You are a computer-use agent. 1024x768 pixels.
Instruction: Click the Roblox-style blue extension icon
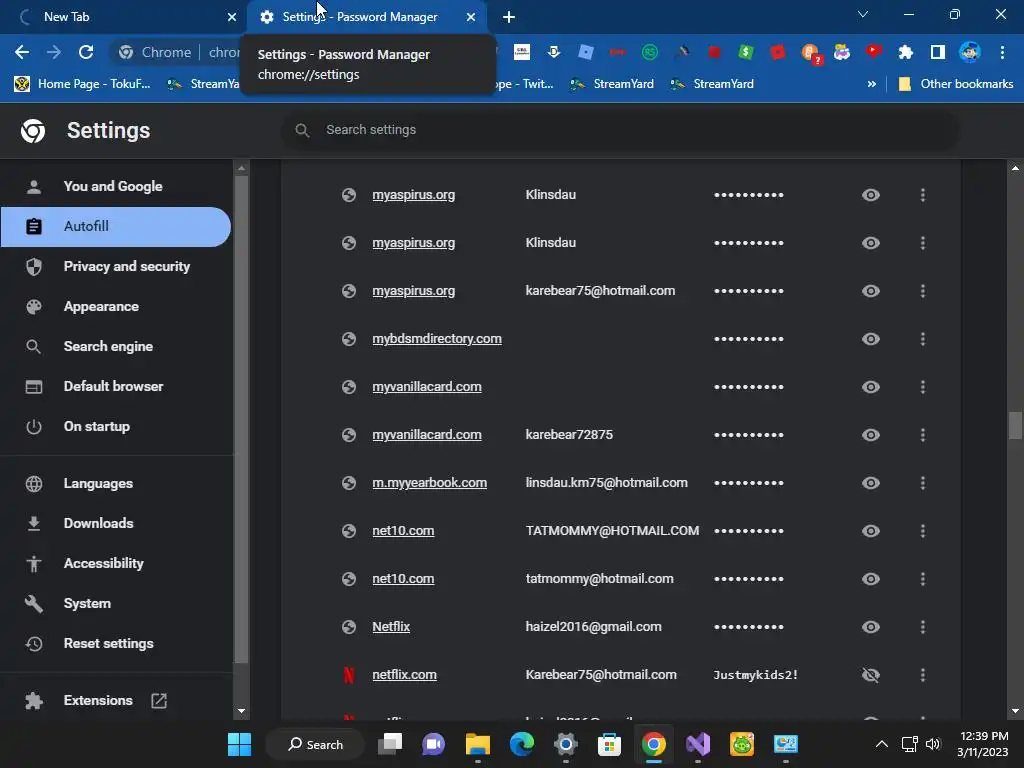tap(585, 52)
